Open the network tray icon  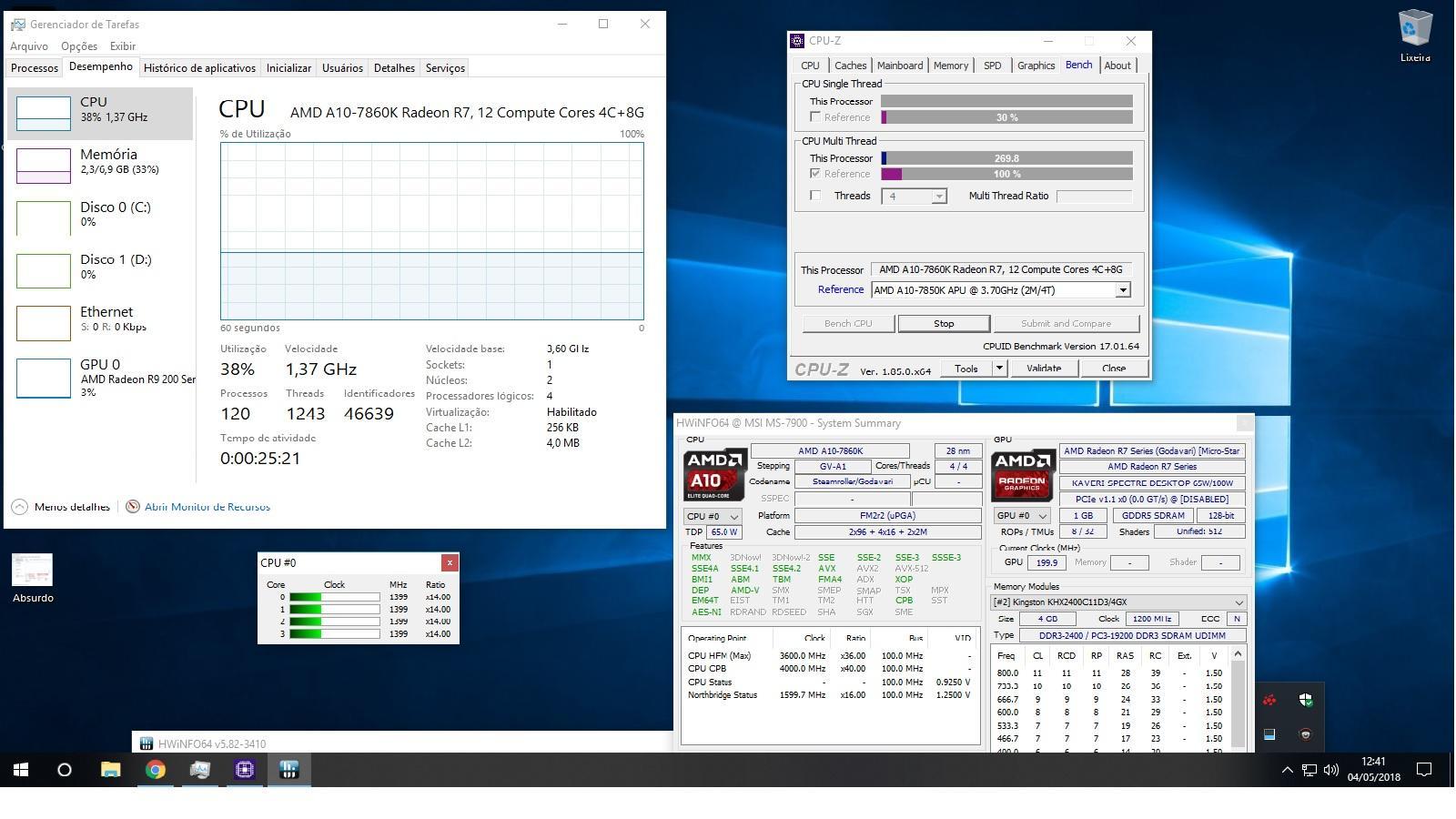pos(1309,770)
